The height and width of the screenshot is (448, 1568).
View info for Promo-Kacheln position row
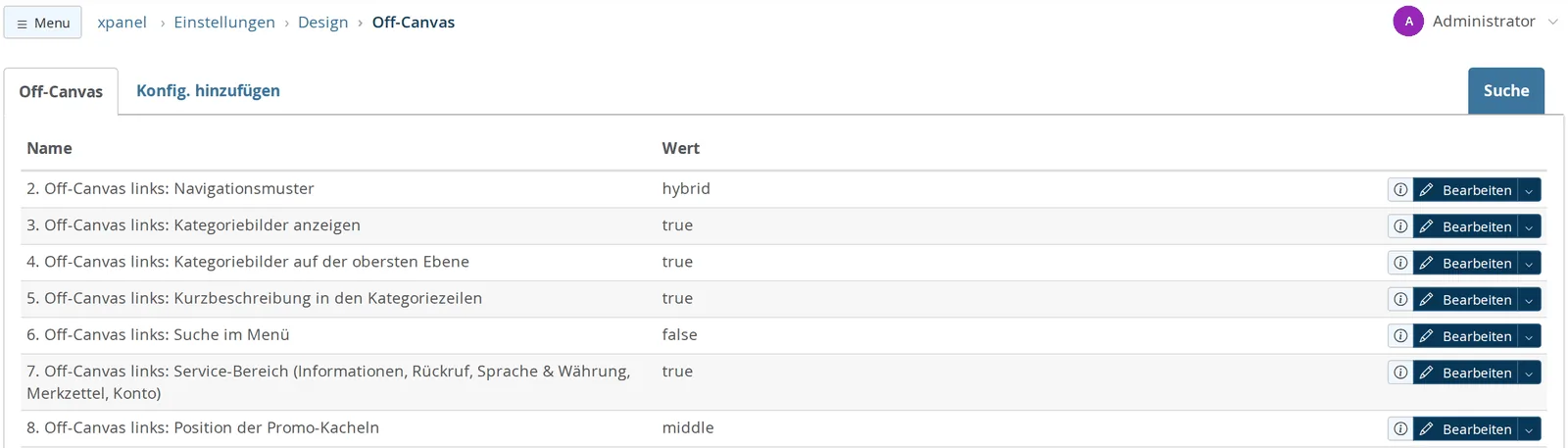[1400, 429]
